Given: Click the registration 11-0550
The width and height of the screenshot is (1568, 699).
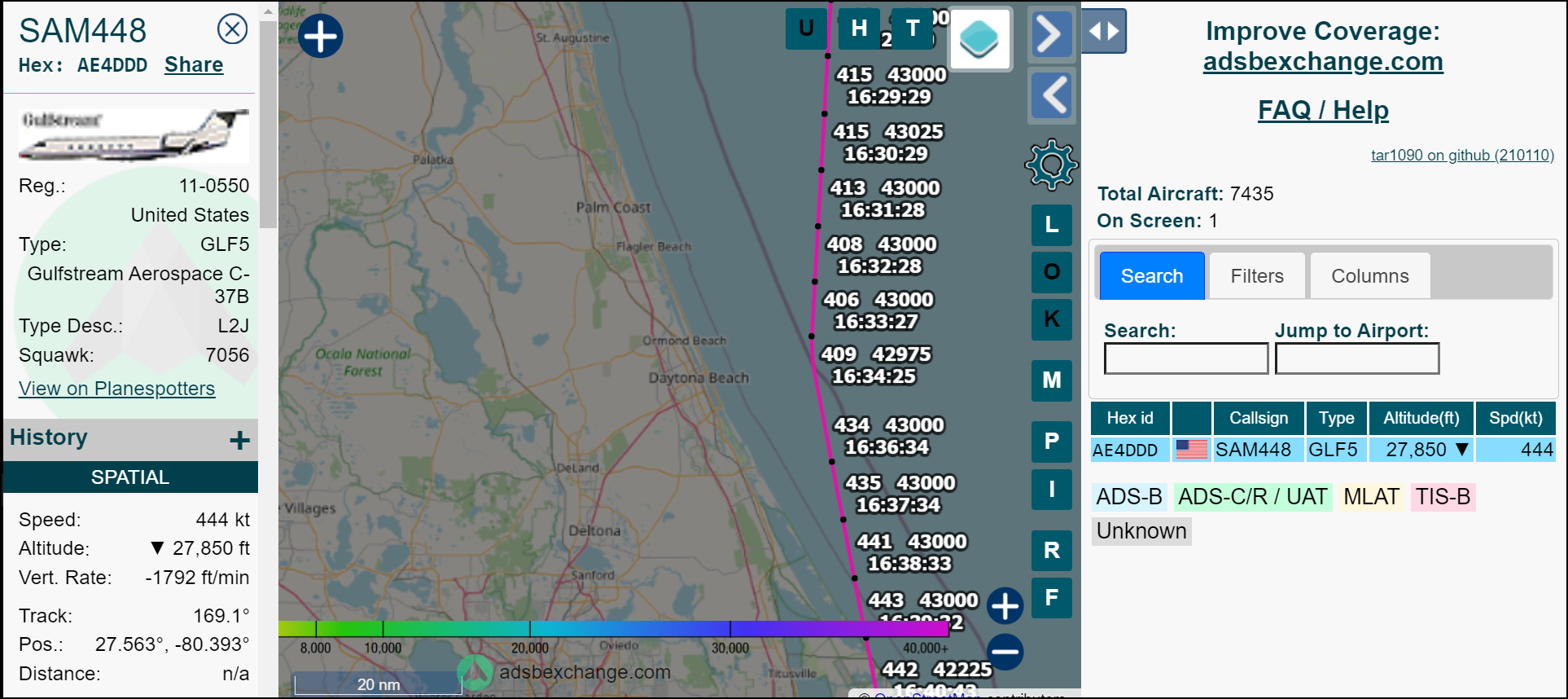Looking at the screenshot, I should pyautogui.click(x=214, y=186).
